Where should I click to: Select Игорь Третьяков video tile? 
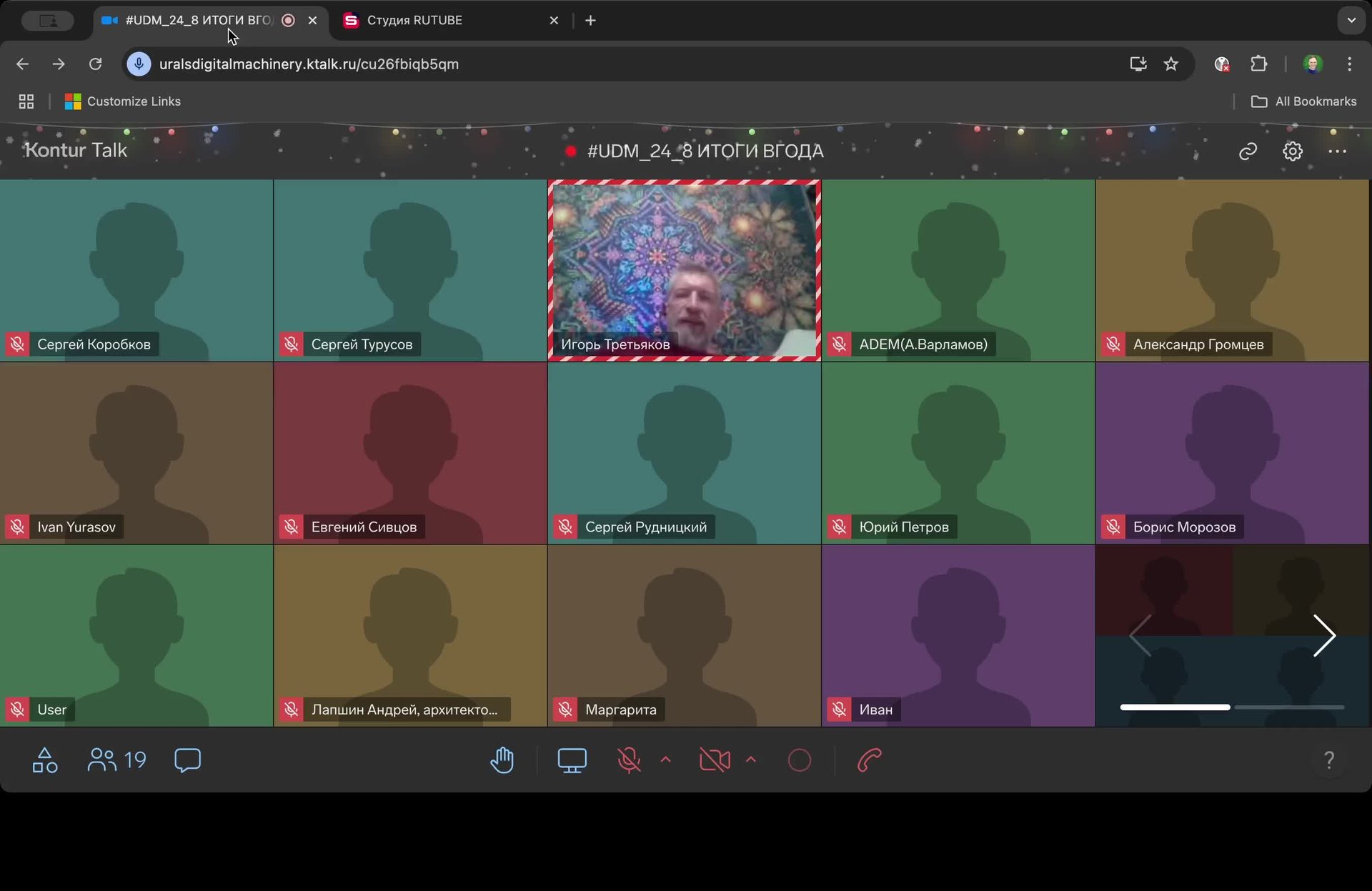click(684, 270)
